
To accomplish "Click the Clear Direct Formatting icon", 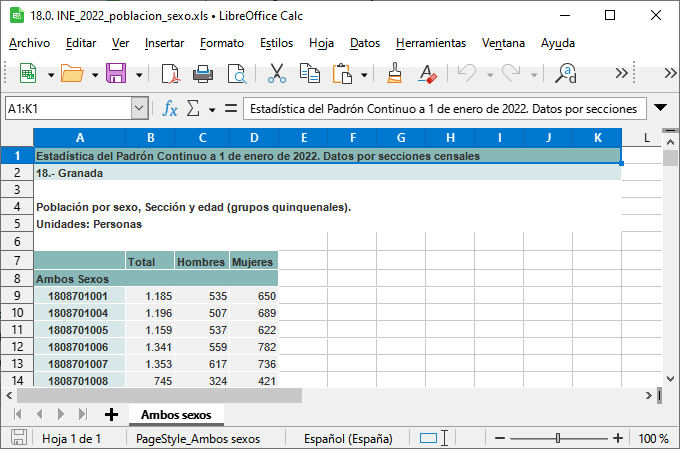I will tap(427, 73).
